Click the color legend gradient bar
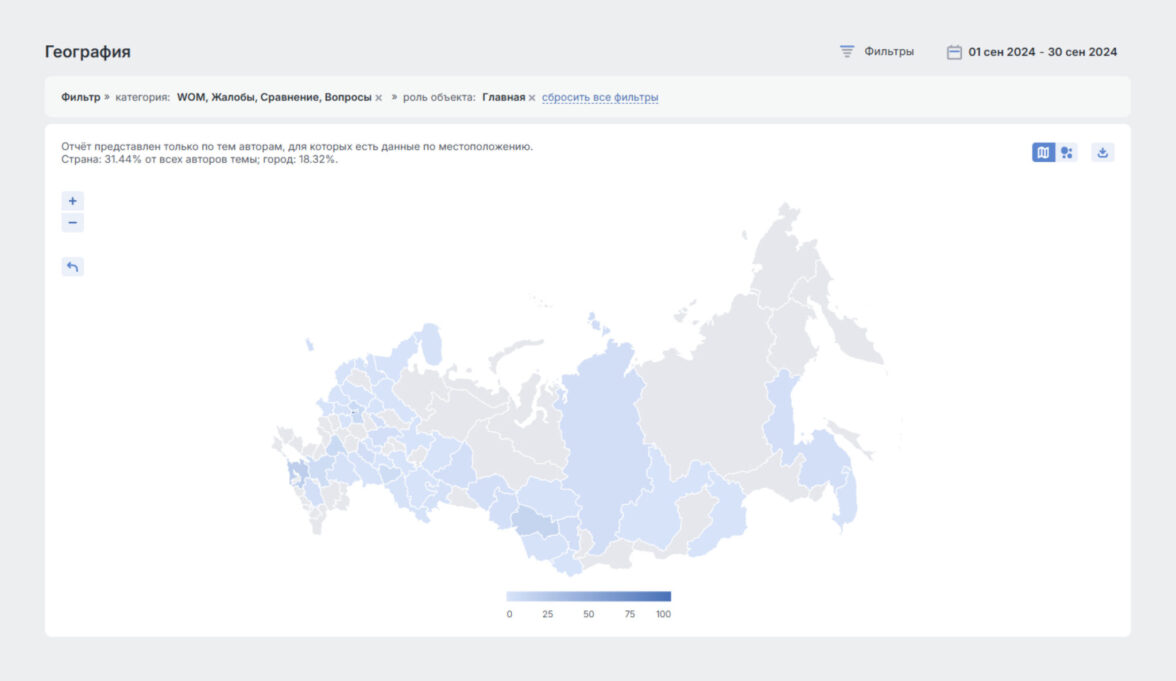The height and width of the screenshot is (681, 1176). point(588,596)
